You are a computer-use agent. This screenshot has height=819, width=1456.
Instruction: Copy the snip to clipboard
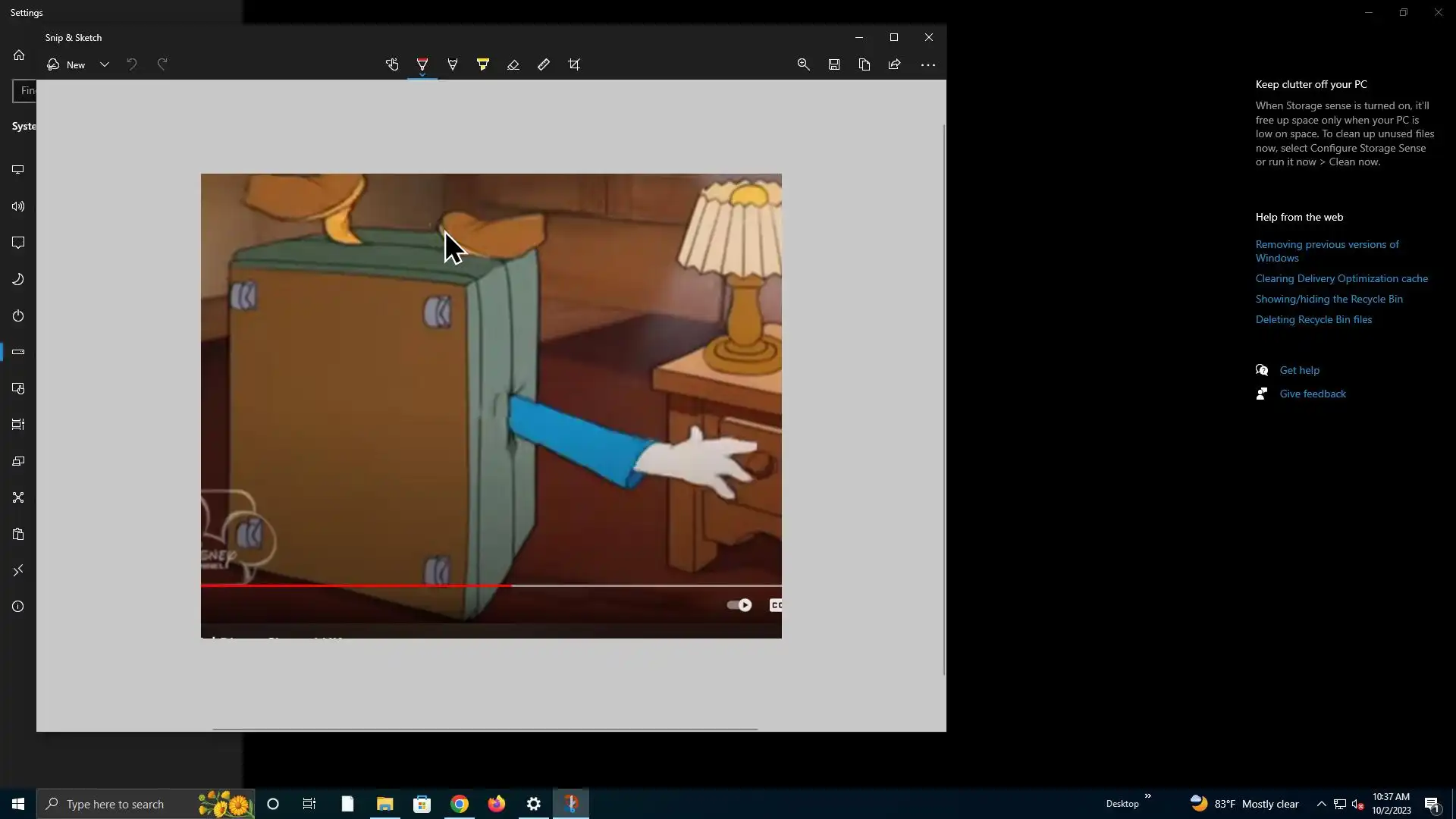click(864, 64)
